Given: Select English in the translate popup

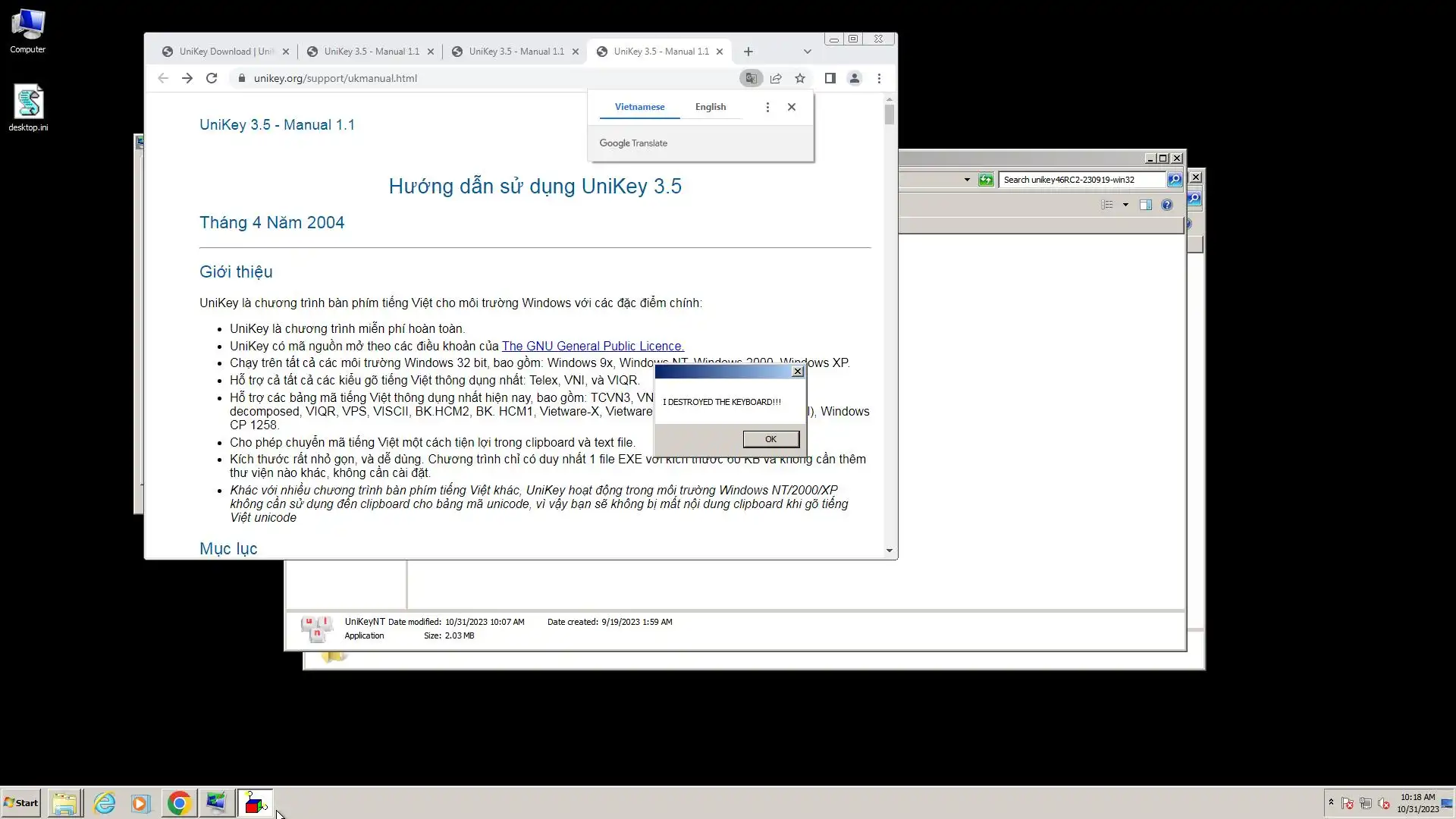Looking at the screenshot, I should coord(711,107).
